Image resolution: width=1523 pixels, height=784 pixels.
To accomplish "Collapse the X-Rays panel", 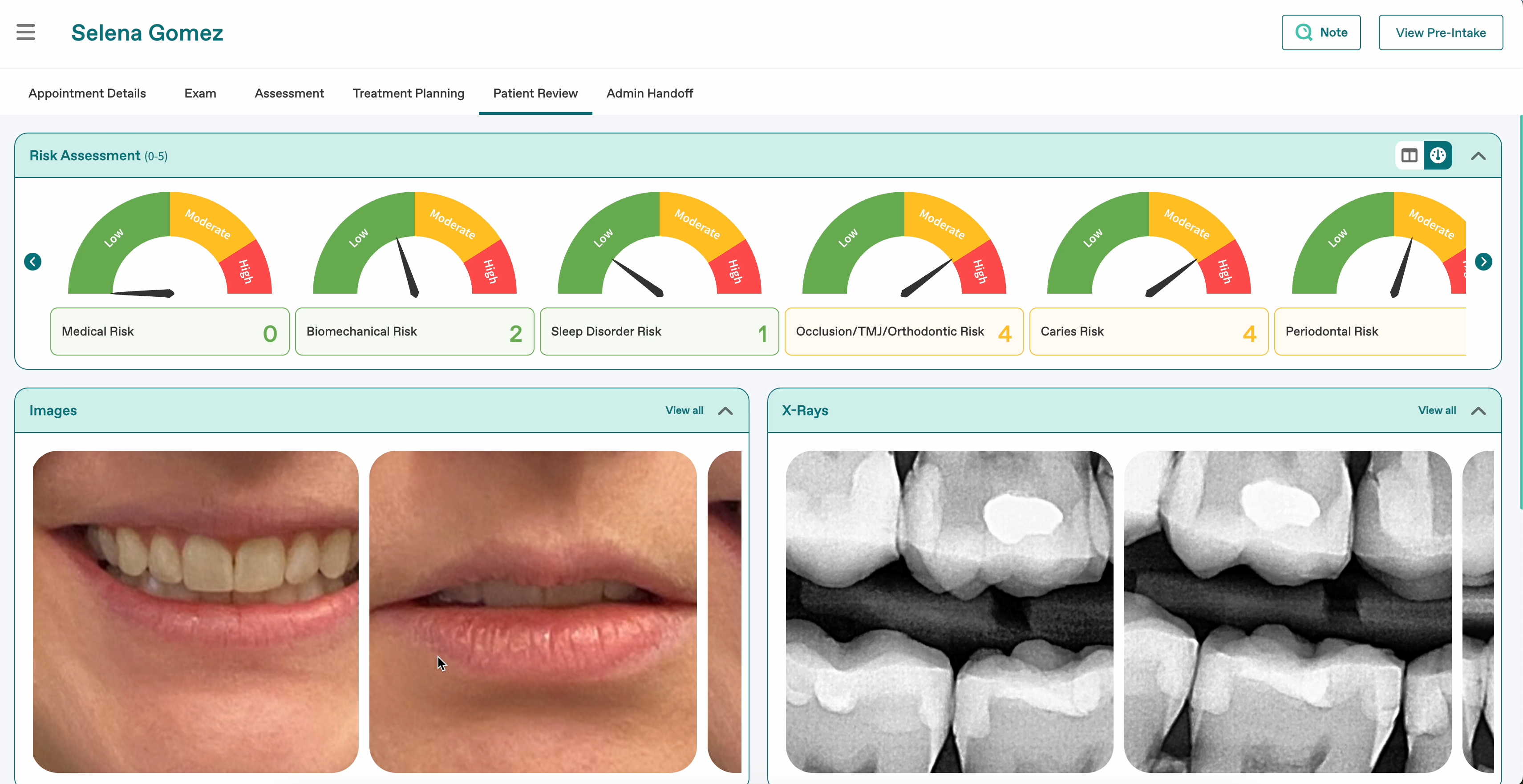I will click(x=1478, y=411).
